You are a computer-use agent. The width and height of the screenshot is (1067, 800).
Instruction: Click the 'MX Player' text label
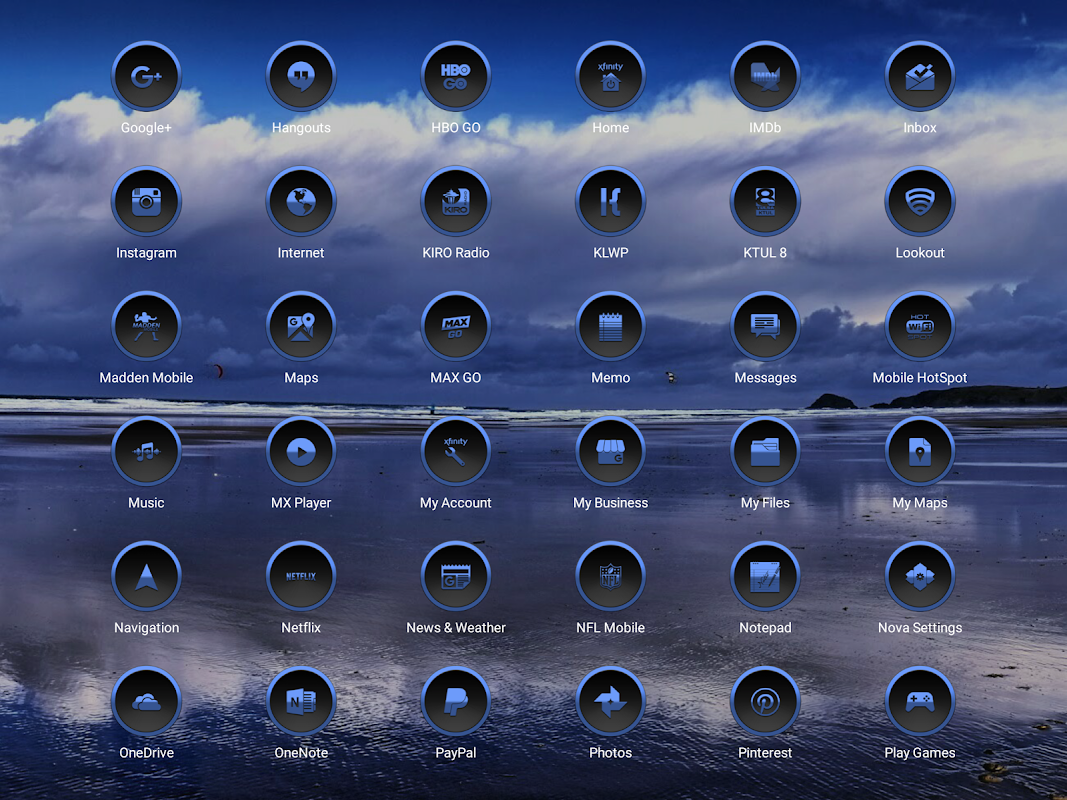301,503
